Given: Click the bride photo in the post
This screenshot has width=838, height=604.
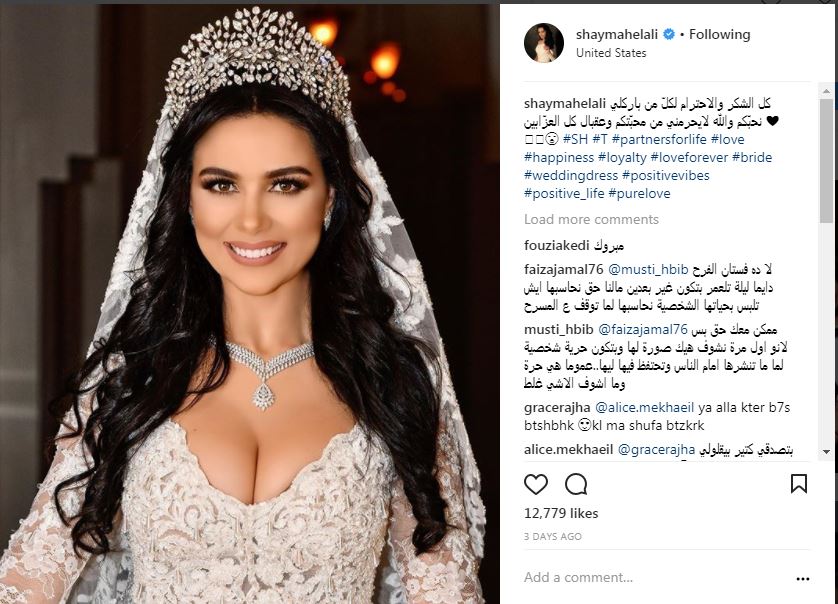Looking at the screenshot, I should click(x=250, y=304).
